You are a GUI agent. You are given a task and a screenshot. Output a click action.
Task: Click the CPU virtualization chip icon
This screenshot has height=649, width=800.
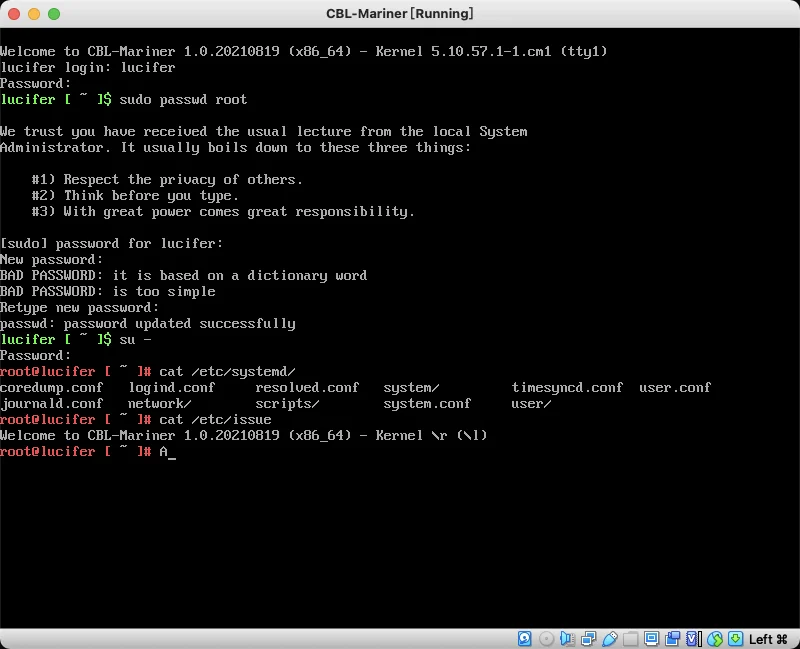pos(694,639)
